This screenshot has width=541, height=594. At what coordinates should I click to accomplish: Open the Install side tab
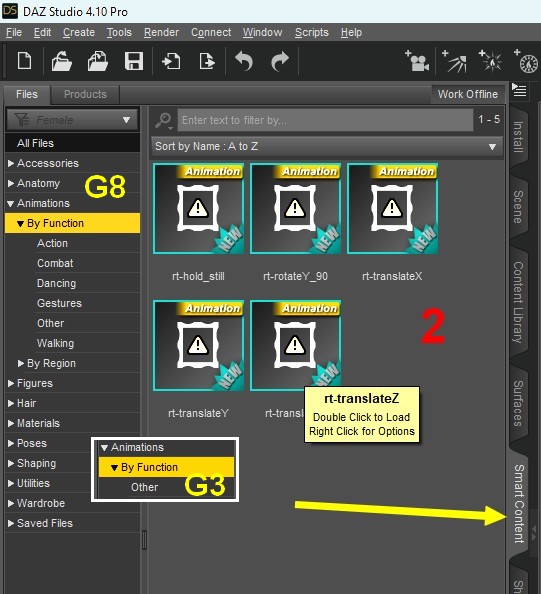pyautogui.click(x=518, y=137)
